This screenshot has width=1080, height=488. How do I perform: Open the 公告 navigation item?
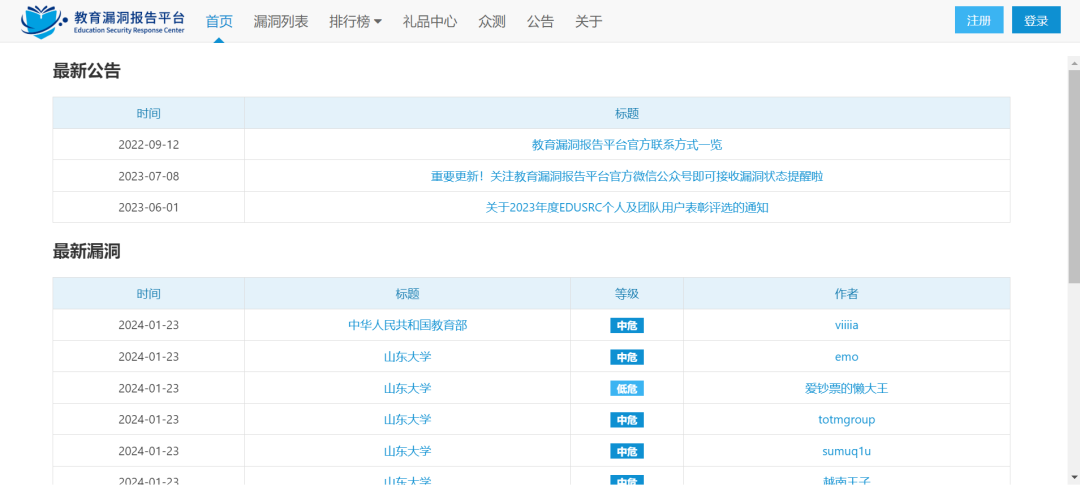tap(540, 21)
